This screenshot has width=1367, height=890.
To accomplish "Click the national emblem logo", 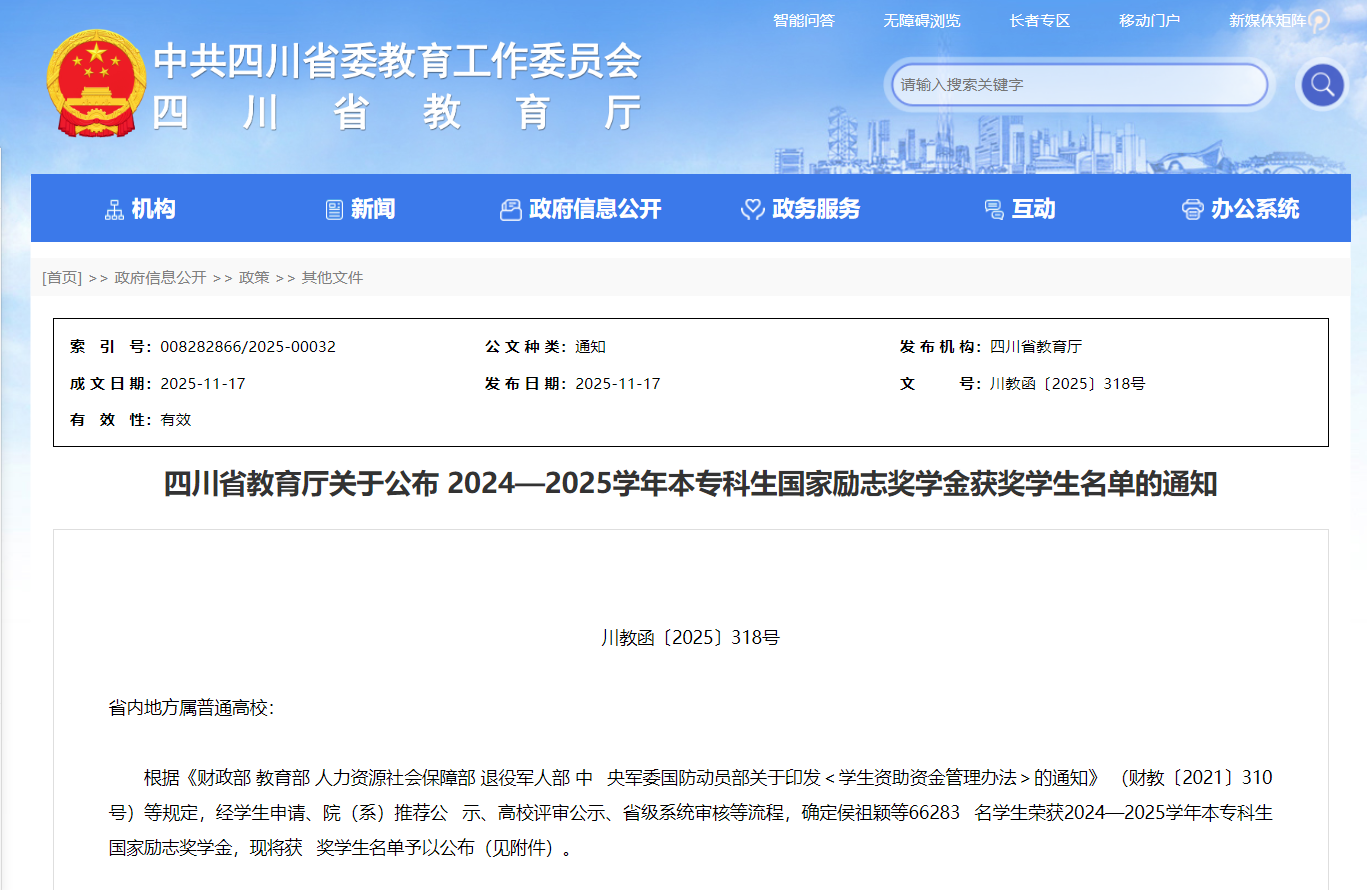I will (96, 84).
